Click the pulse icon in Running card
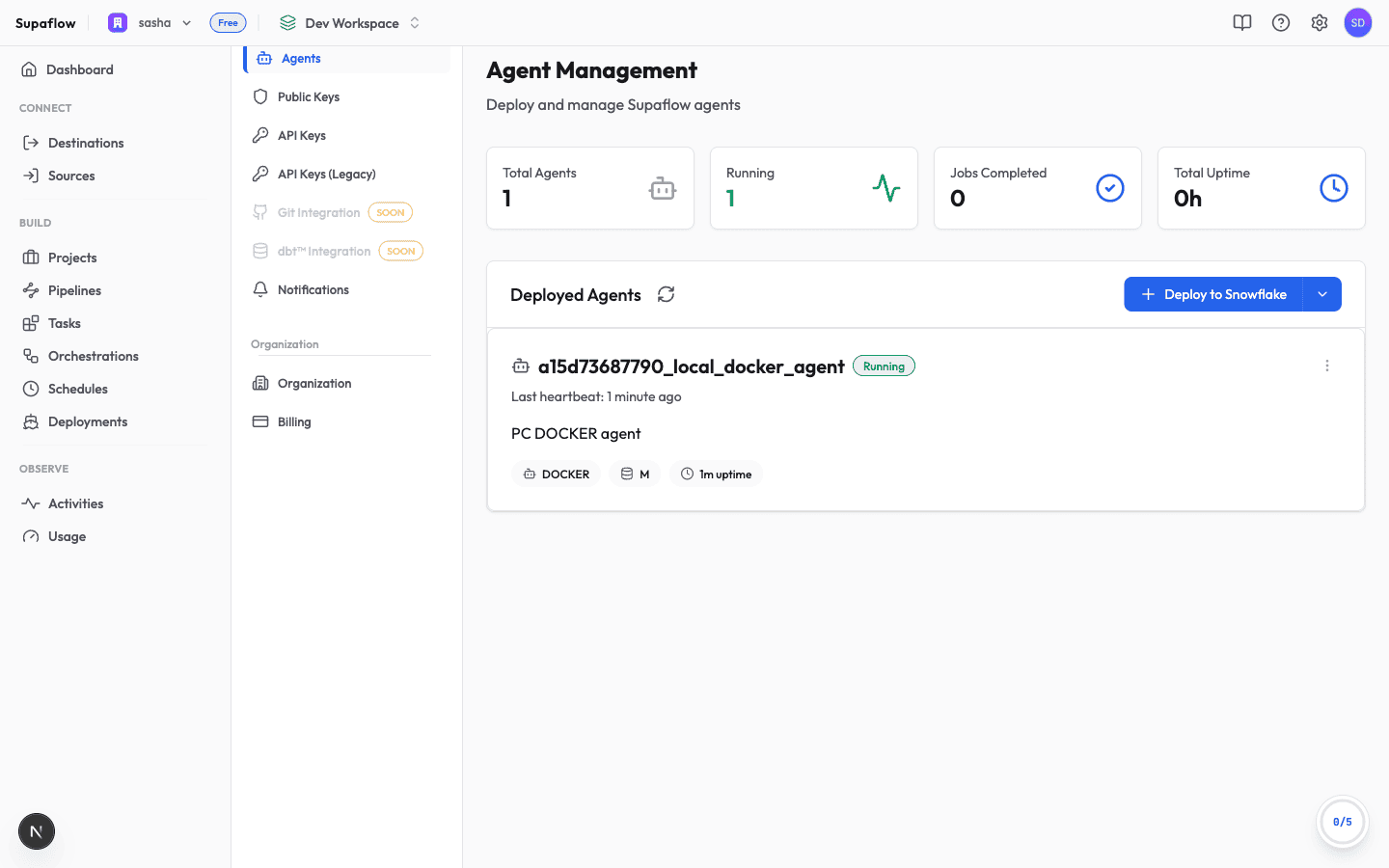The height and width of the screenshot is (868, 1389). click(886, 188)
